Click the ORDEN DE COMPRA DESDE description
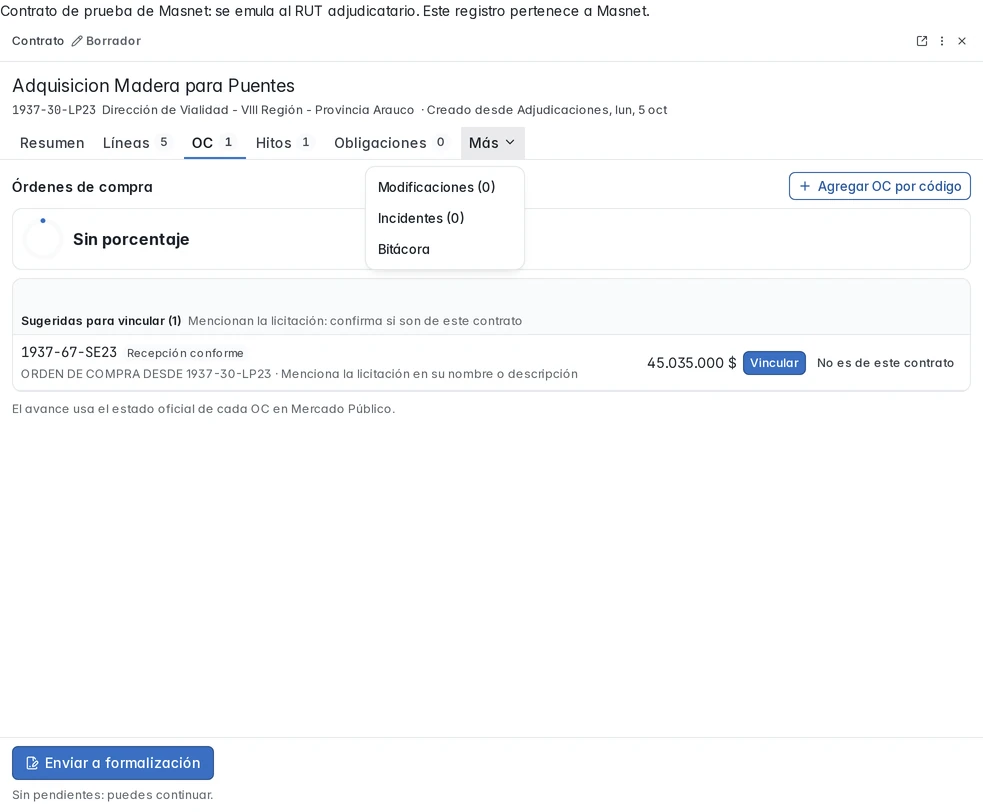 coord(299,374)
